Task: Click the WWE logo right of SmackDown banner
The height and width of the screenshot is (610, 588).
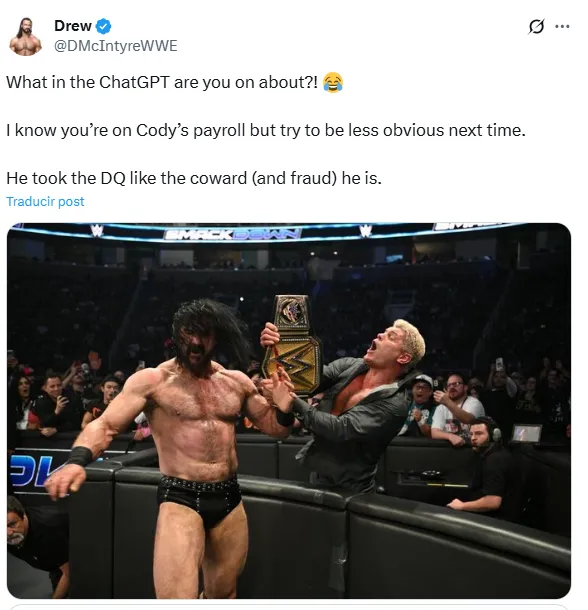Action: [x=365, y=230]
